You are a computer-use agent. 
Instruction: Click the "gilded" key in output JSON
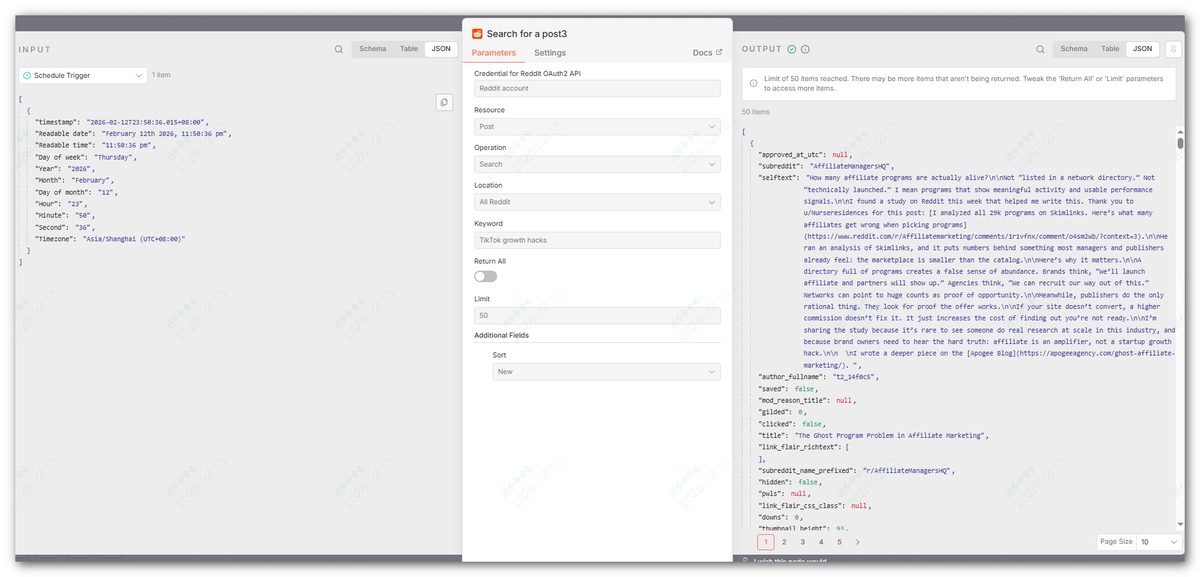(x=775, y=412)
